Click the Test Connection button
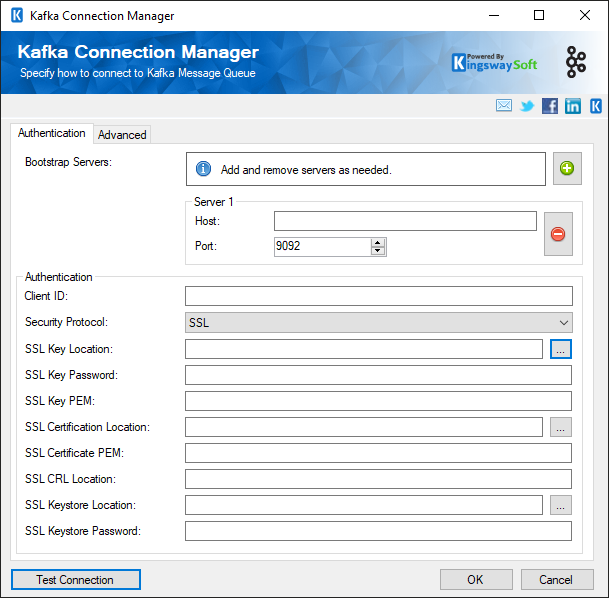609x598 pixels. pos(76,580)
